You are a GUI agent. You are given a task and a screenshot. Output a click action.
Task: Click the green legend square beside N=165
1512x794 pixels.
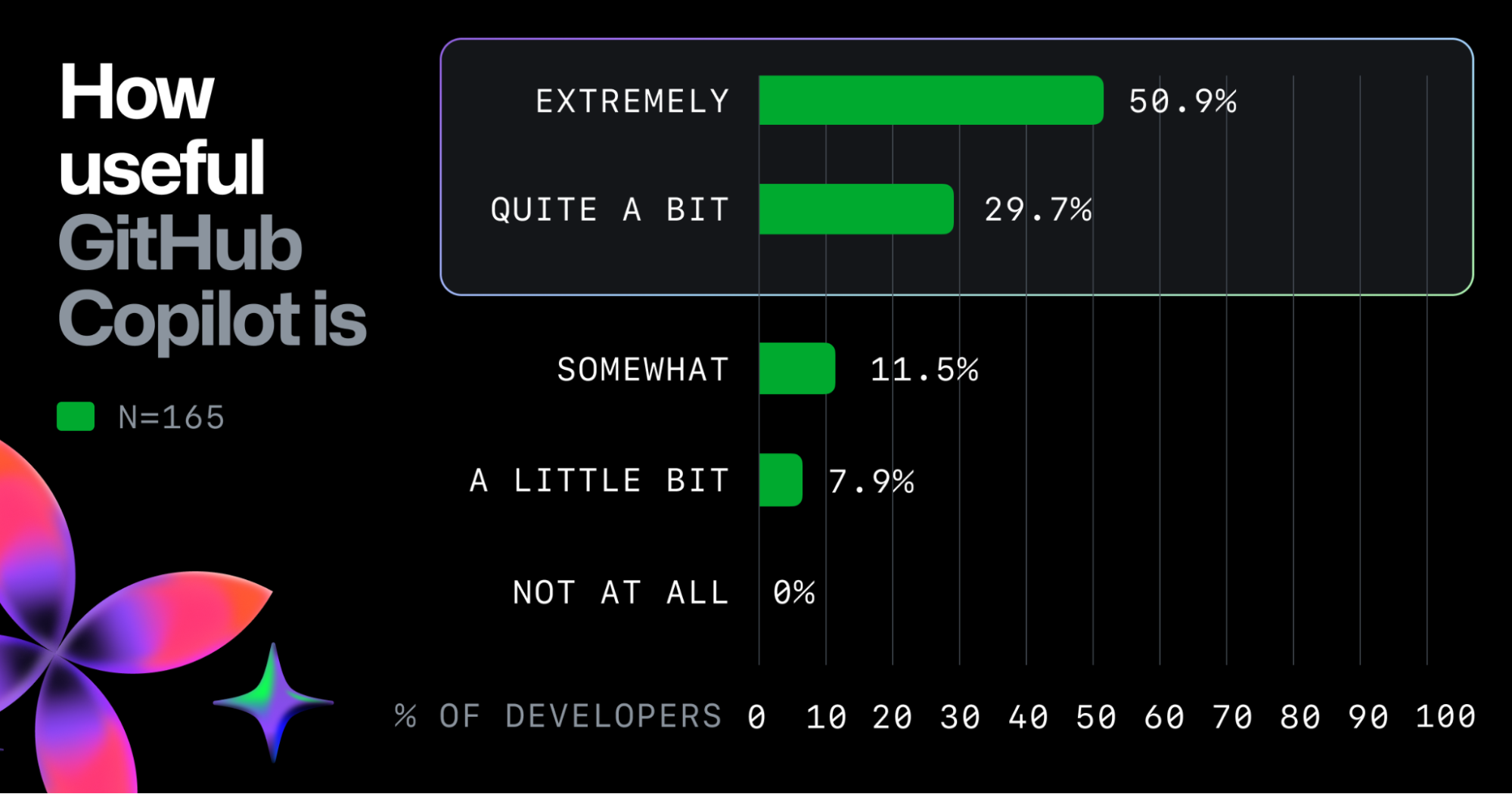(x=76, y=417)
